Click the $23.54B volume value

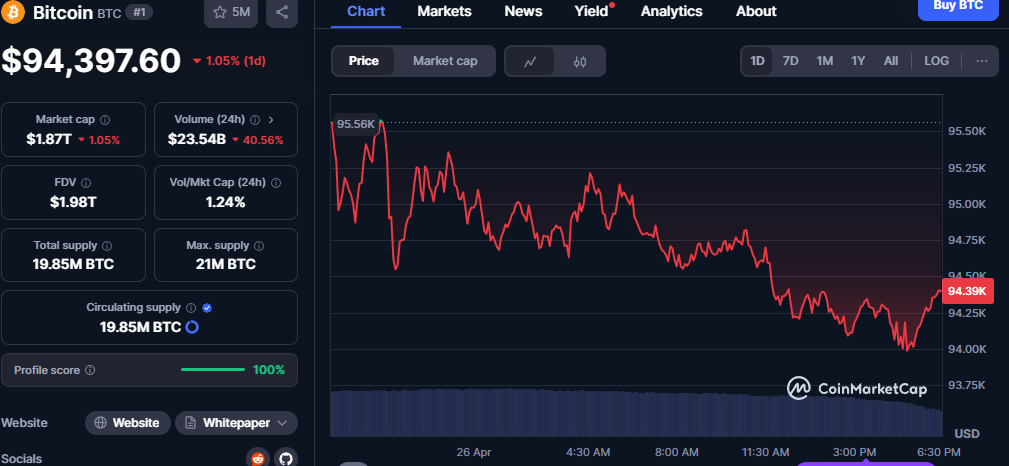tap(196, 139)
